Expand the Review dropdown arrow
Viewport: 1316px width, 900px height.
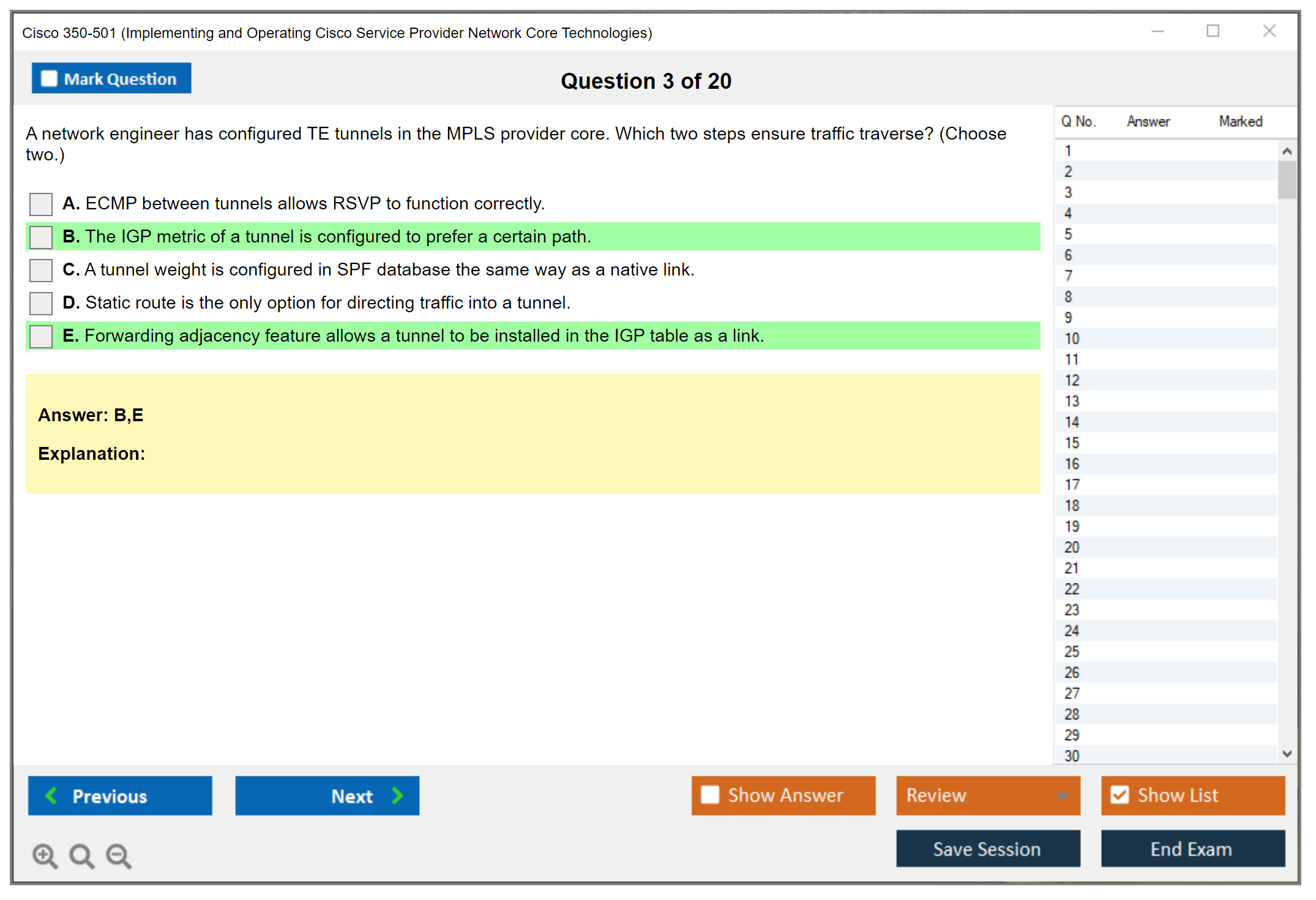point(1062,795)
